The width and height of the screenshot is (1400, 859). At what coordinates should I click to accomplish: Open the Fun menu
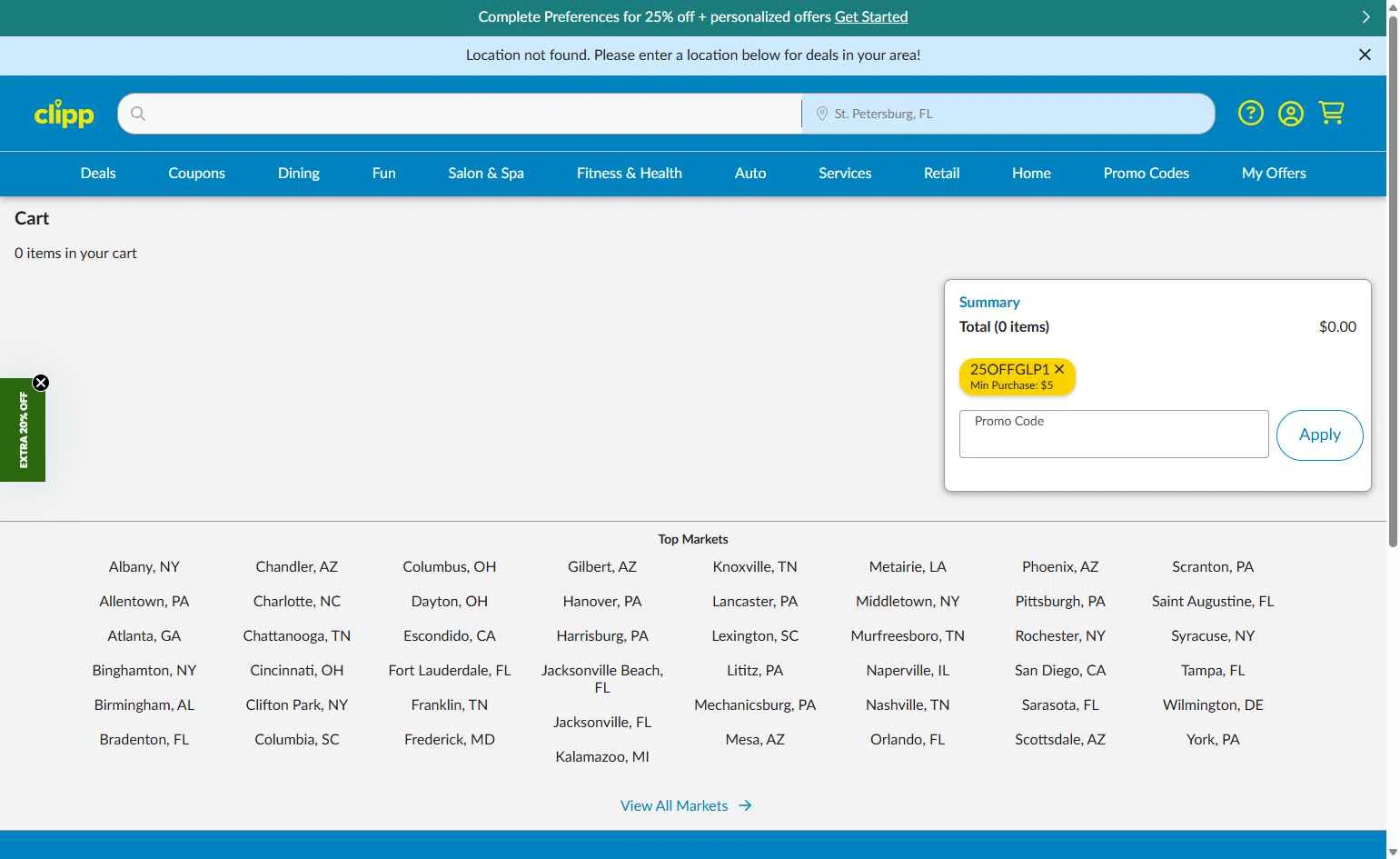(384, 173)
